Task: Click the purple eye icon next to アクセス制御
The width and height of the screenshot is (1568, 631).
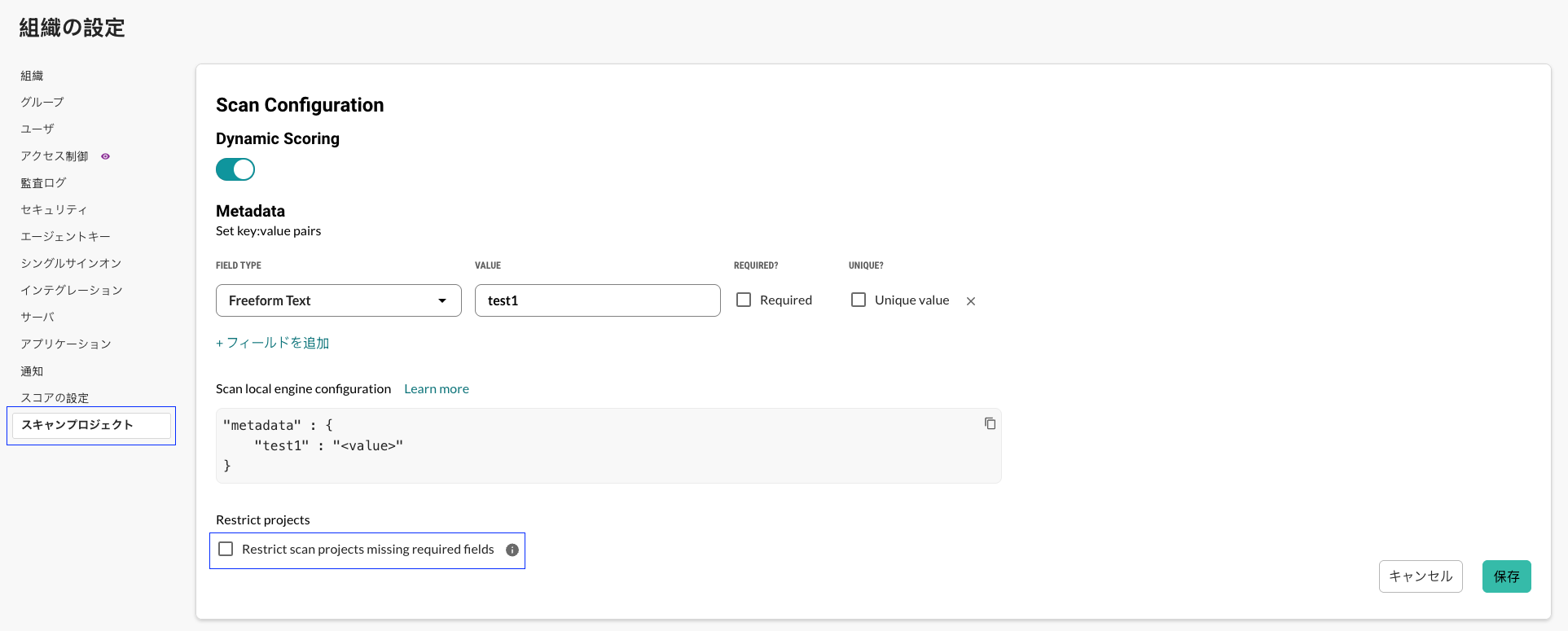Action: (x=105, y=156)
